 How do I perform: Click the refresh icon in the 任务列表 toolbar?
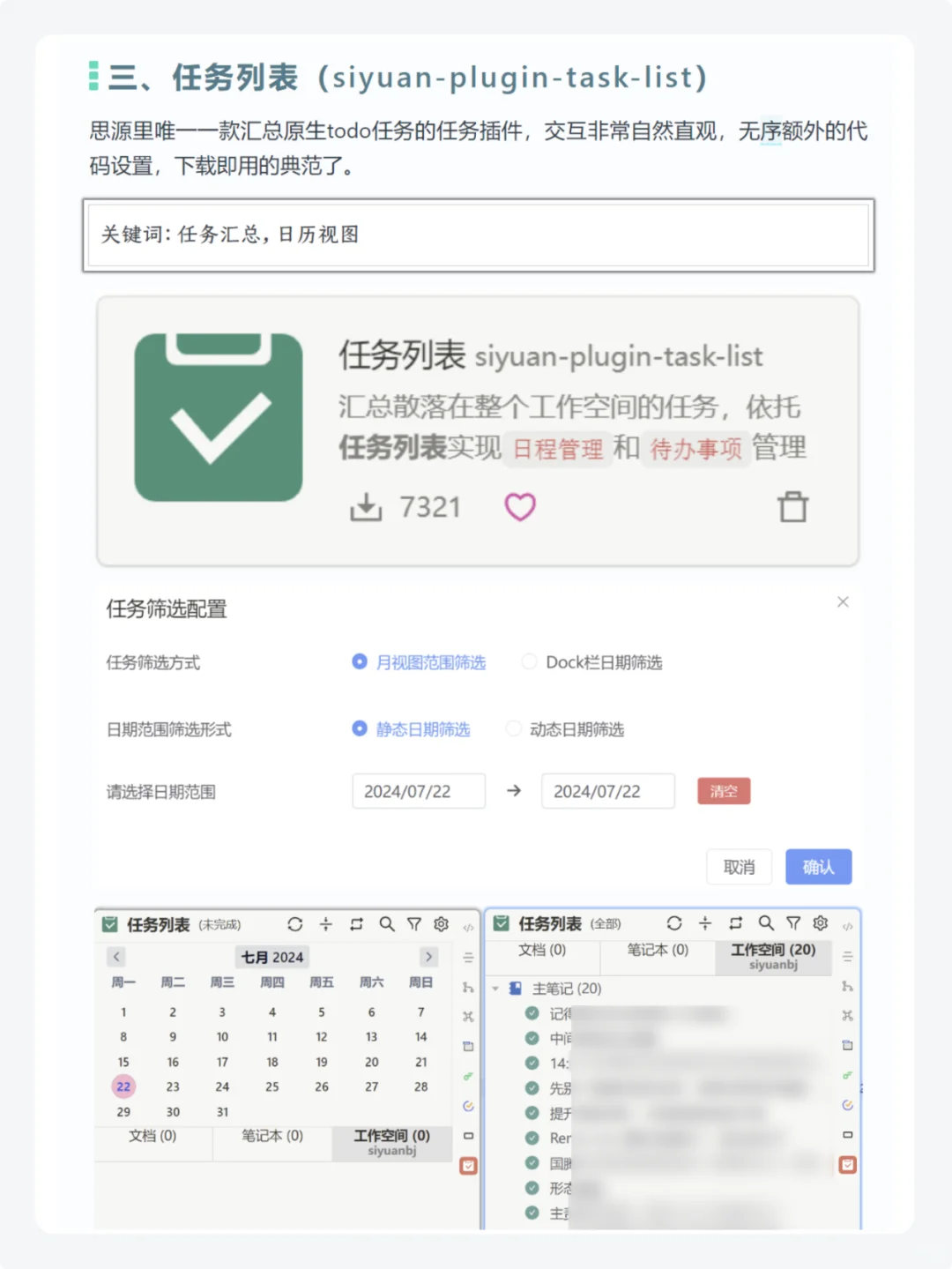click(295, 924)
